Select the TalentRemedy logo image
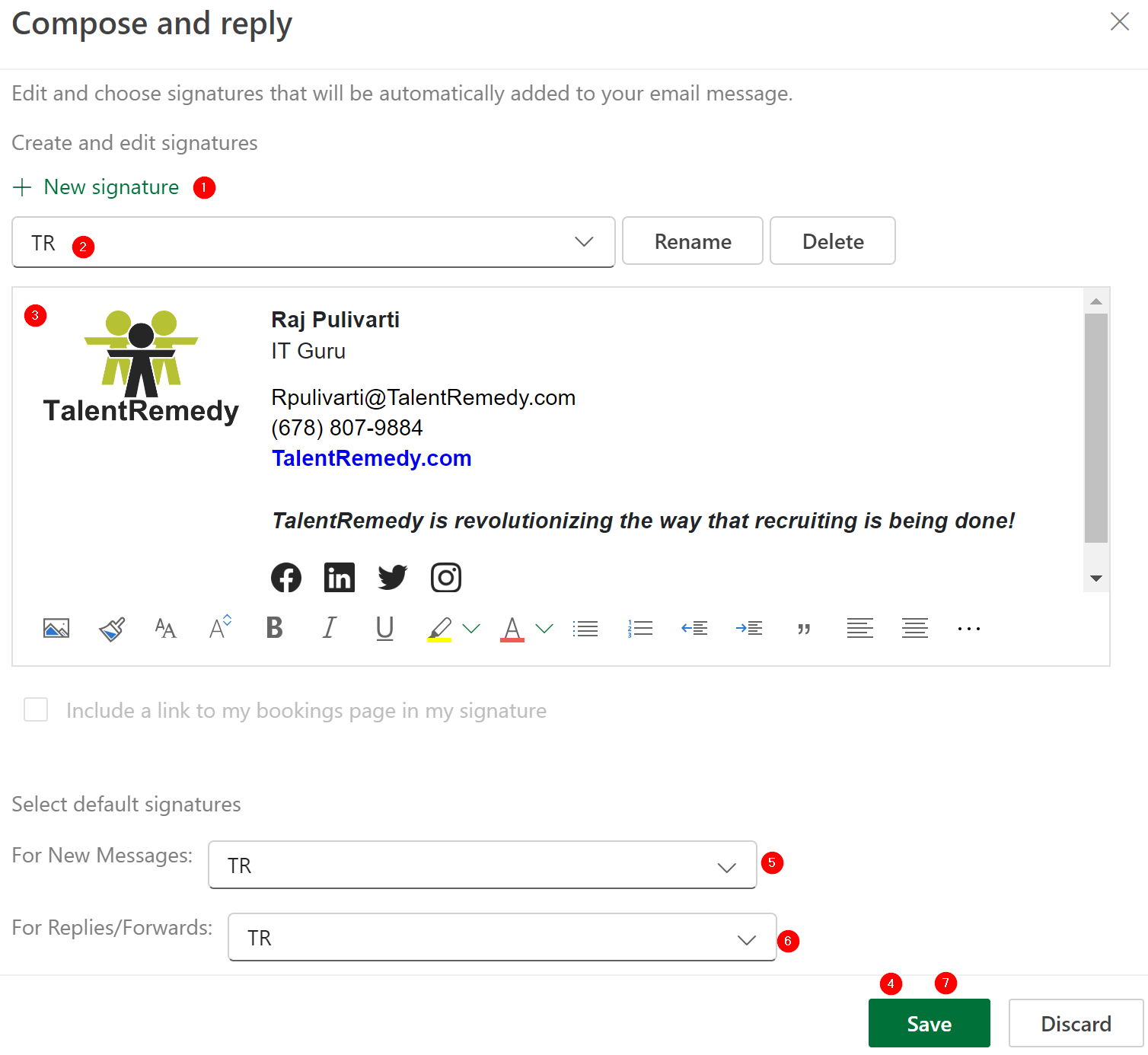Viewport: 1148px width, 1055px height. point(141,367)
